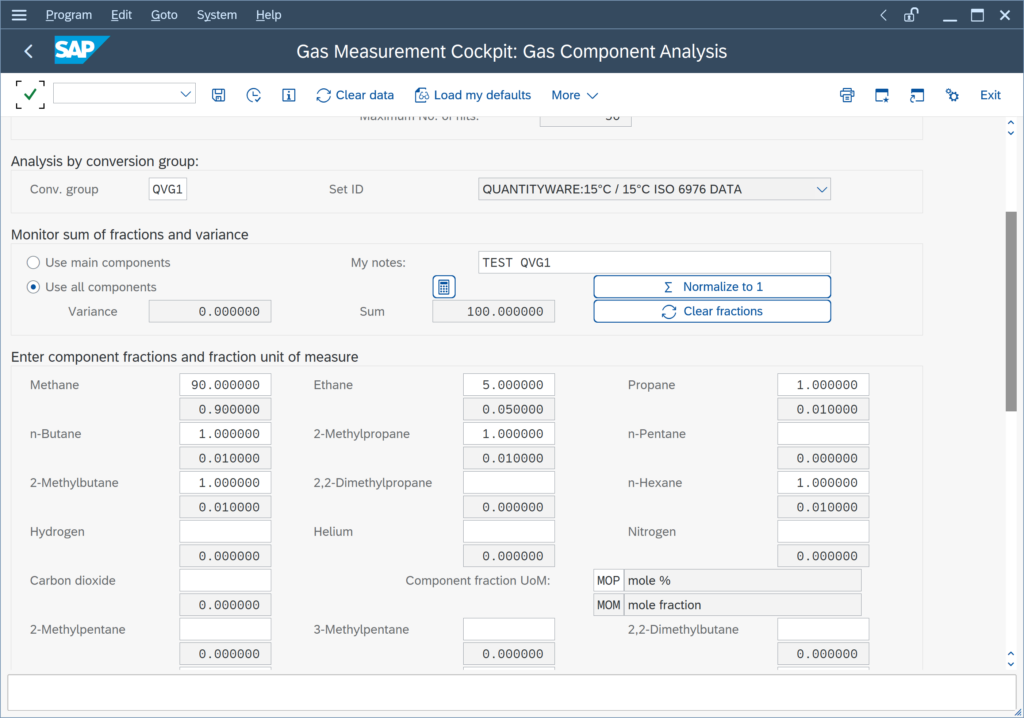This screenshot has width=1024, height=718.
Task: Click the empty 2-Methylpentane input field
Action: [225, 630]
